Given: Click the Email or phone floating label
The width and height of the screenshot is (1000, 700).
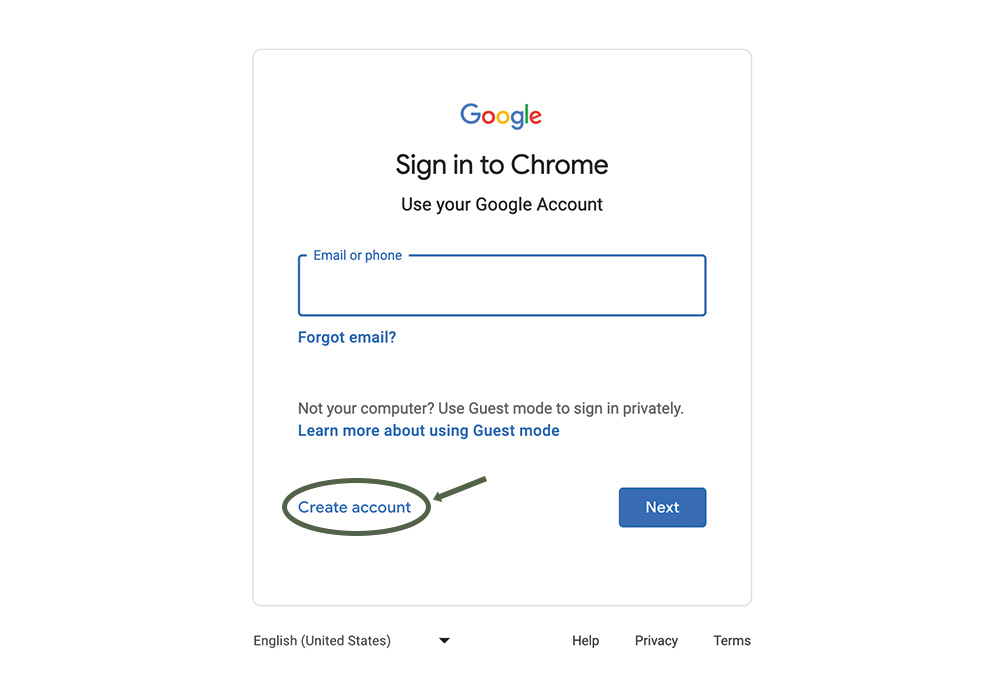Looking at the screenshot, I should pyautogui.click(x=357, y=256).
